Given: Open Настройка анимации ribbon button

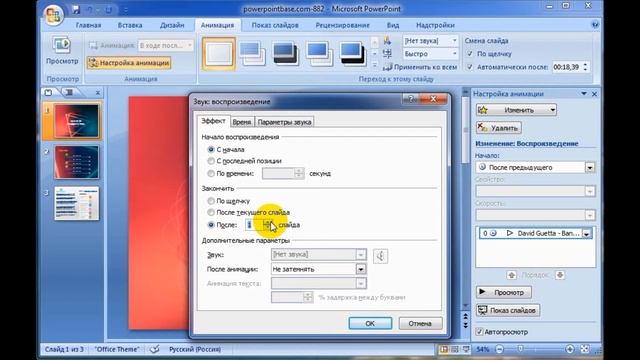Looking at the screenshot, I should pyautogui.click(x=129, y=63).
